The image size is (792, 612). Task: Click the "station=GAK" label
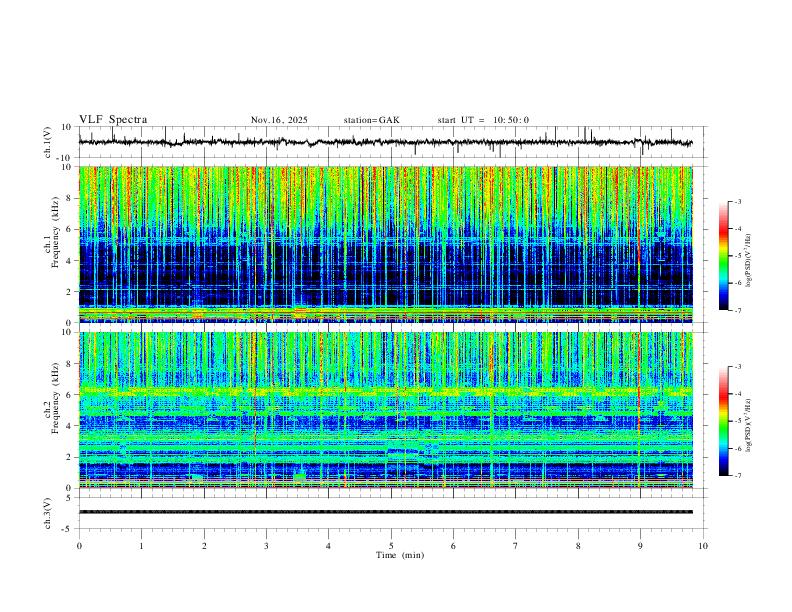click(371, 120)
